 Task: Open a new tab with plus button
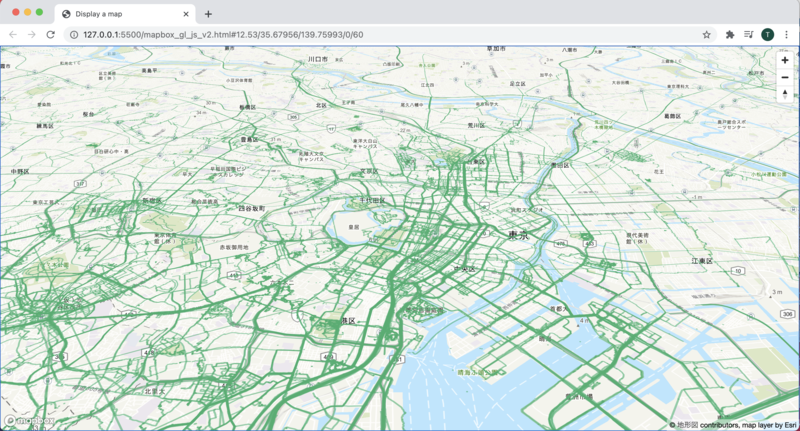click(x=208, y=14)
